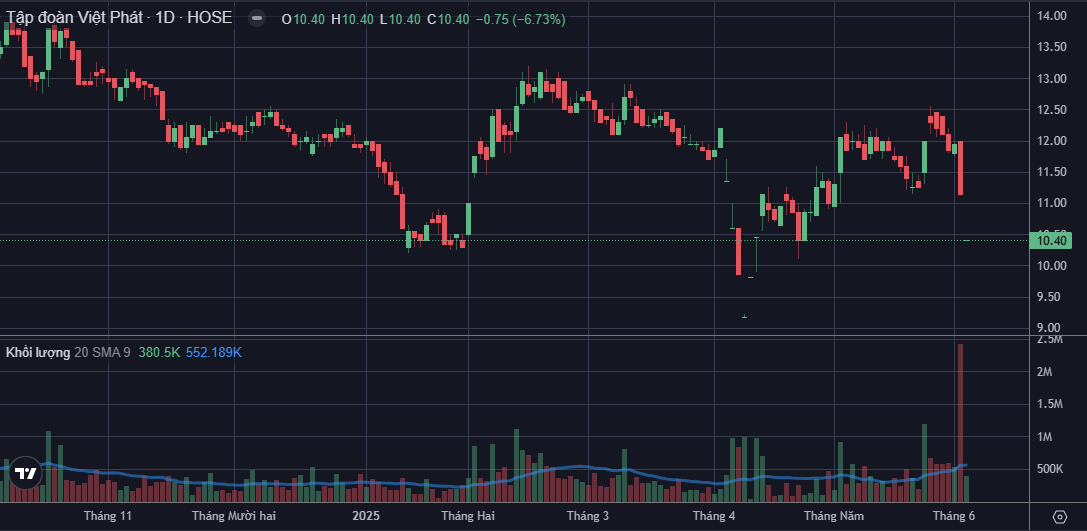Click the Tháng 4 time axis label
The image size is (1087, 531).
point(714,516)
